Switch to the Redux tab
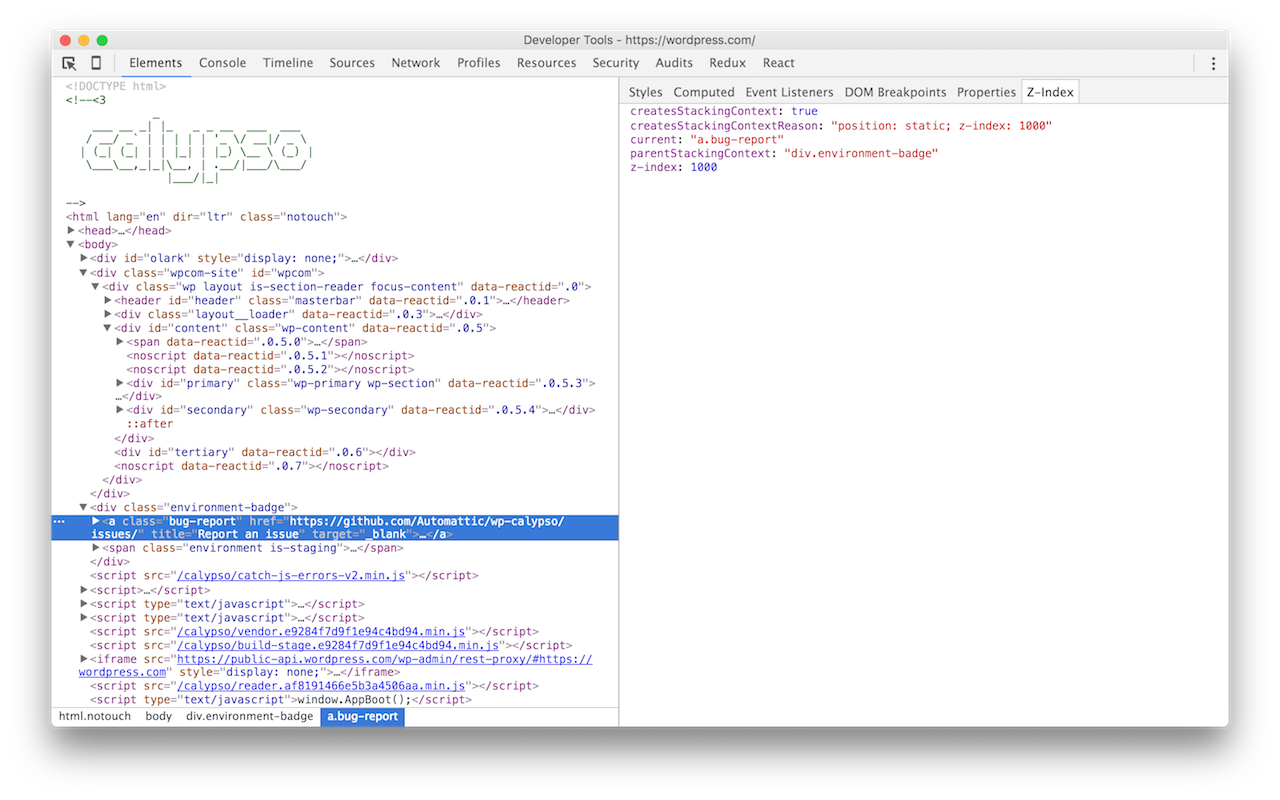Screen dimensions: 1280x800 (x=727, y=63)
